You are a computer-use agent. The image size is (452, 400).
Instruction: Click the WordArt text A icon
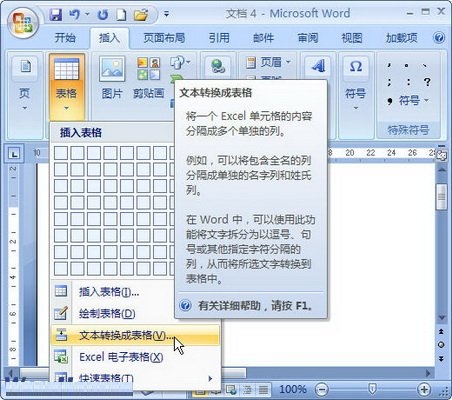317,66
